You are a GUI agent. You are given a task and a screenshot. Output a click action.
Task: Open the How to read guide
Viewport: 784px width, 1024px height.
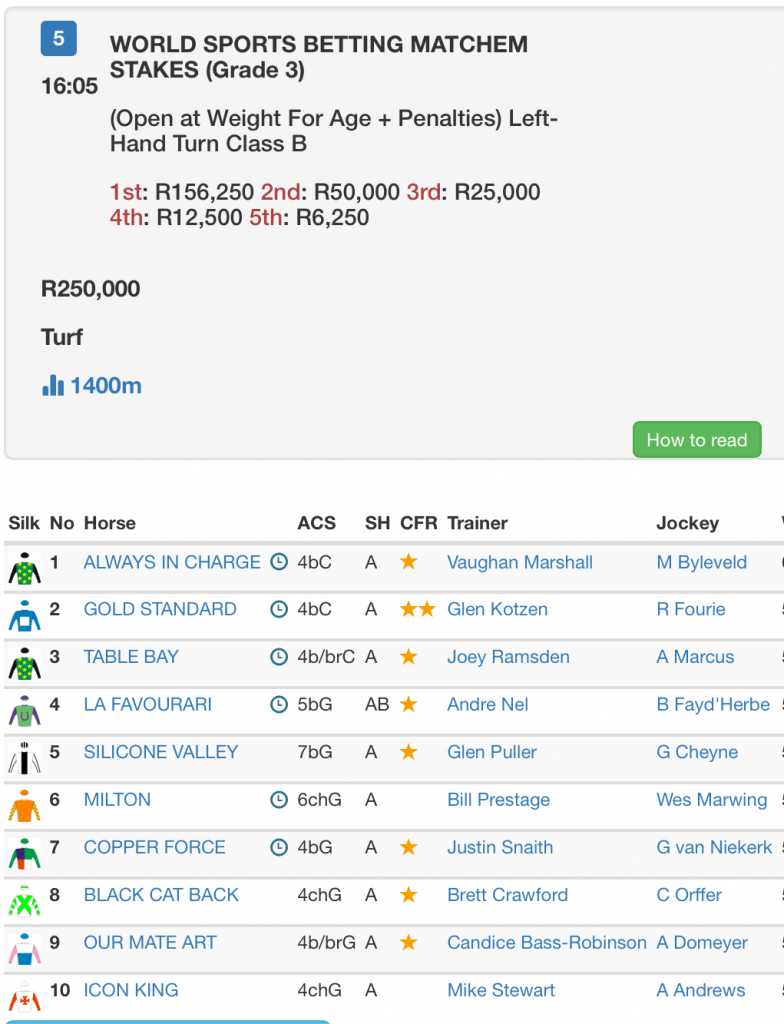(x=696, y=440)
